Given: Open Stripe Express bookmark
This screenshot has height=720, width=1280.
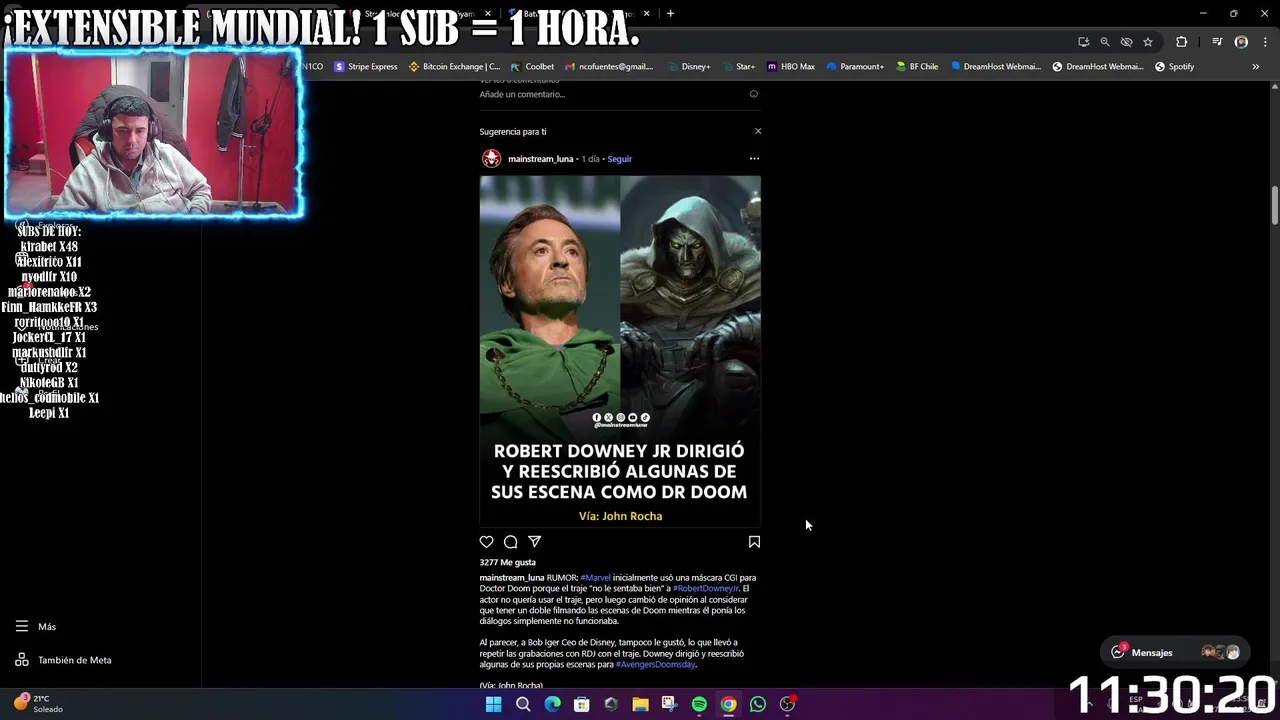Looking at the screenshot, I should (x=366, y=67).
